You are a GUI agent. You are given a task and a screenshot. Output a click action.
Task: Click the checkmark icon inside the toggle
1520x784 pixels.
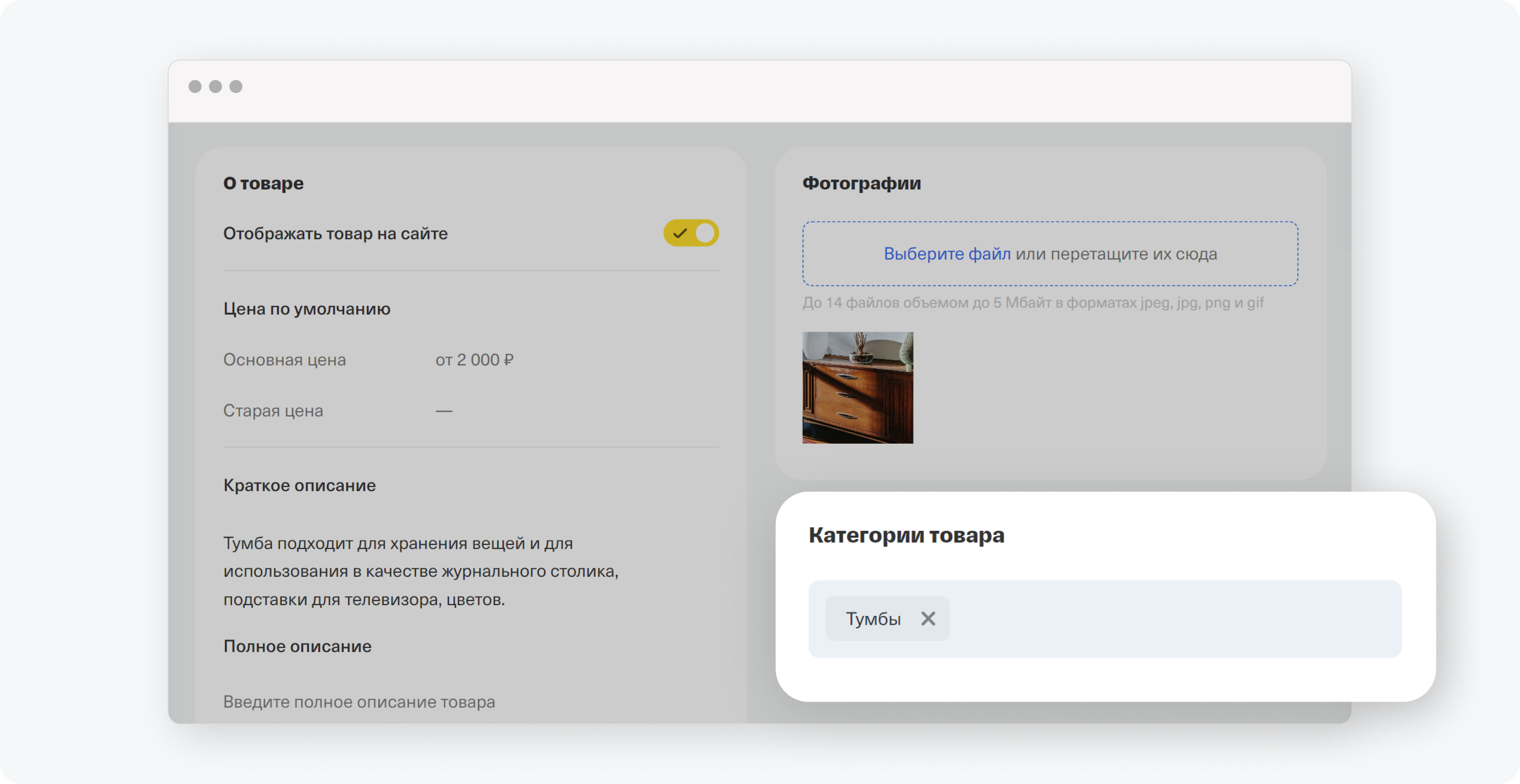(680, 233)
